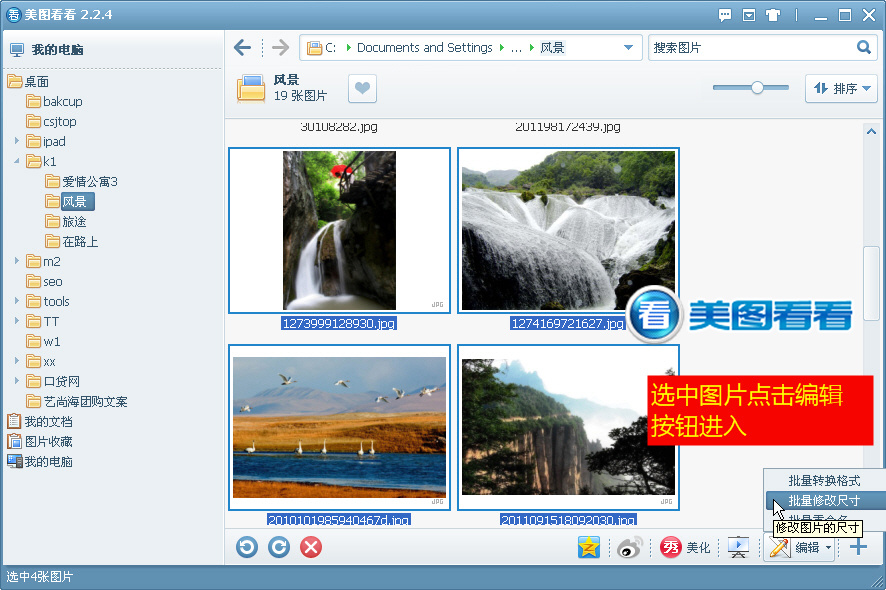This screenshot has height=590, width=886.
Task: Change skin with shirt icon
Action: click(x=773, y=15)
